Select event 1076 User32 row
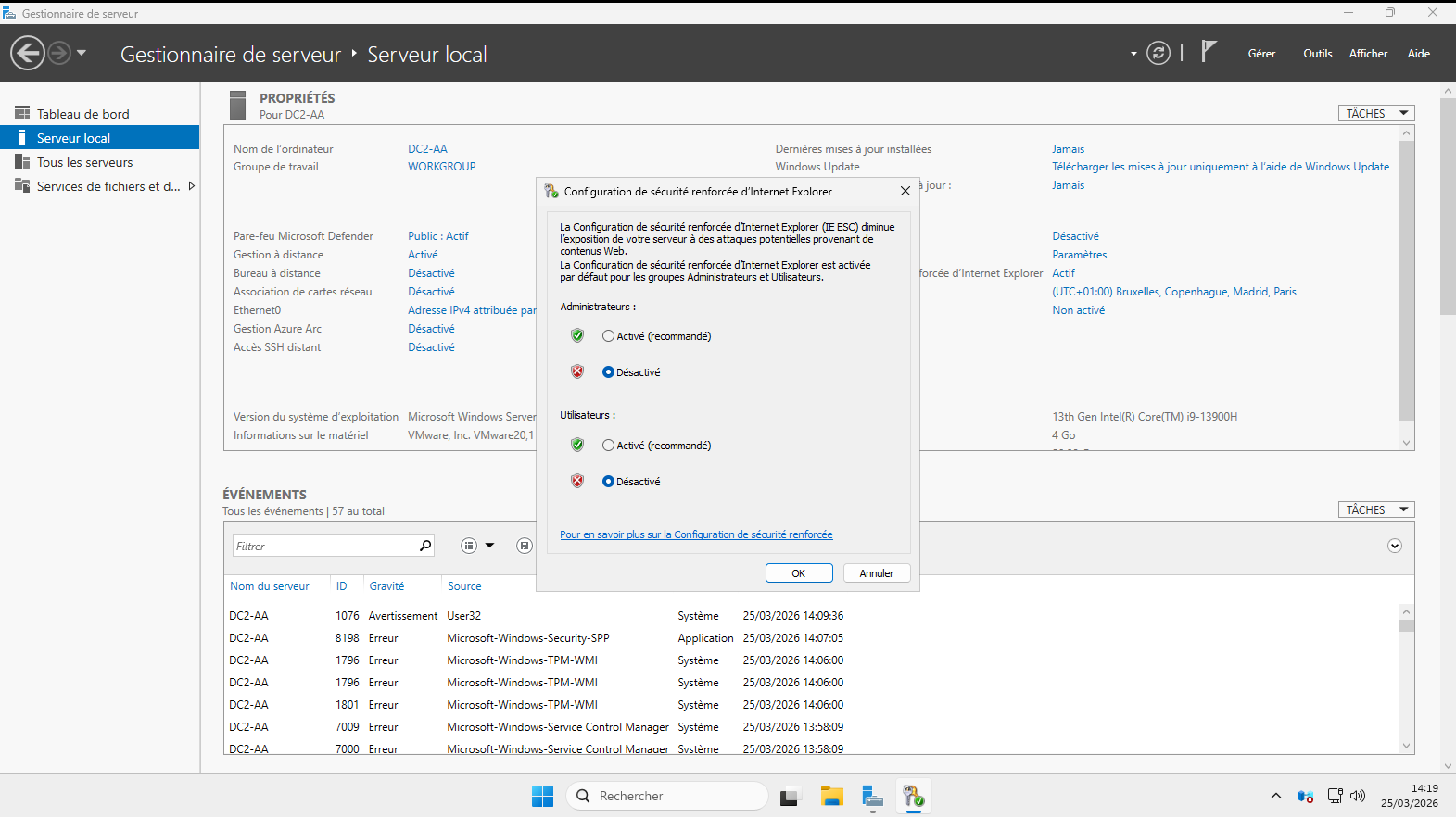 (x=812, y=616)
